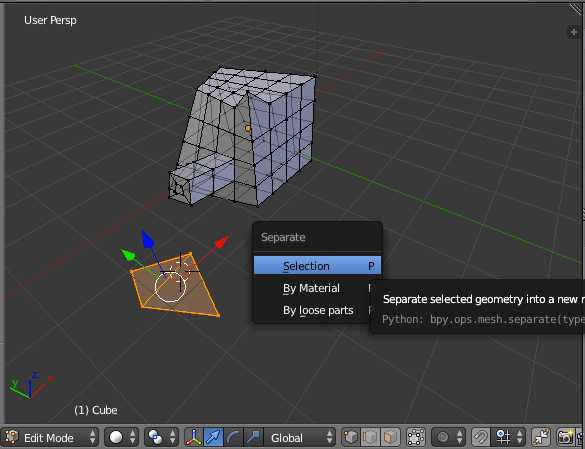
Task: Open the viewport shading sphere dropdown
Action: pyautogui.click(x=122, y=437)
